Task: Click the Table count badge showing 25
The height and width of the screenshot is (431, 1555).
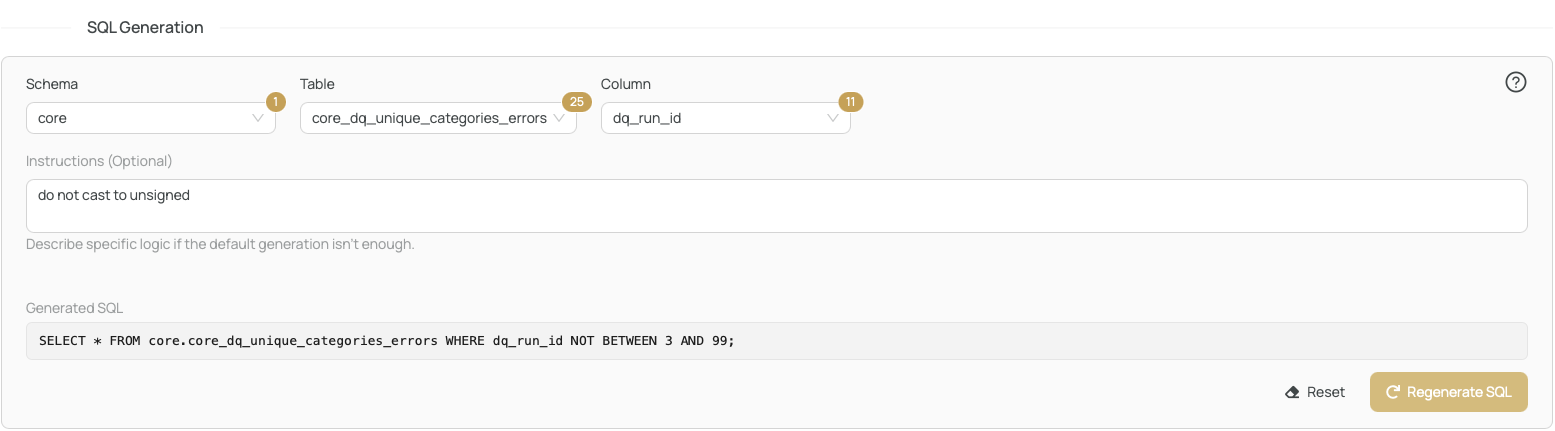Action: pos(576,102)
